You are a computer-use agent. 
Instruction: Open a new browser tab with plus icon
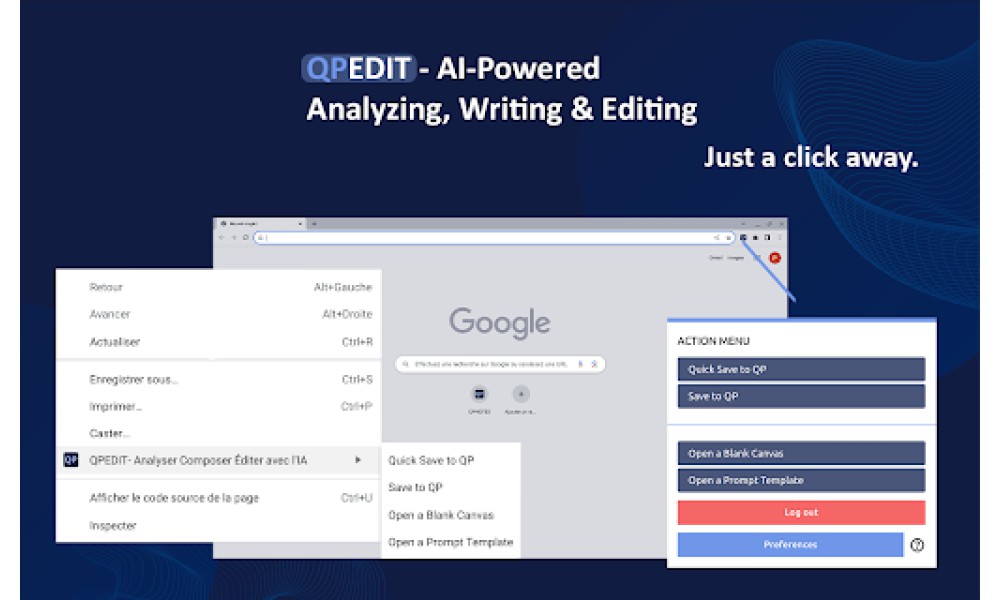coord(314,224)
